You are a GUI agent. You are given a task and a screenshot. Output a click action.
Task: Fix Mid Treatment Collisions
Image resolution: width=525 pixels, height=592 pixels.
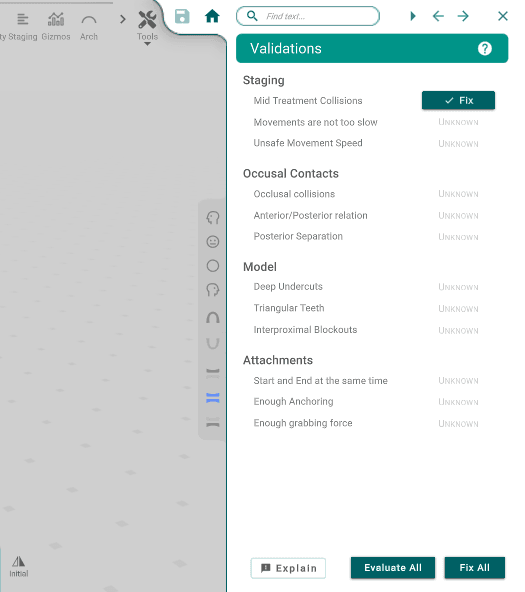(x=458, y=100)
